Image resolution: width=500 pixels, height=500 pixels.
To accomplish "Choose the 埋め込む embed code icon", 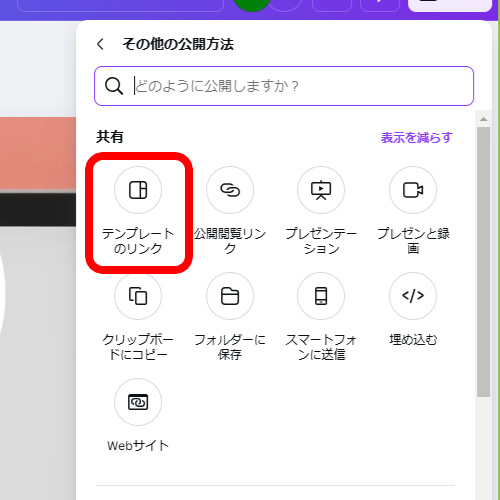I will (x=413, y=296).
